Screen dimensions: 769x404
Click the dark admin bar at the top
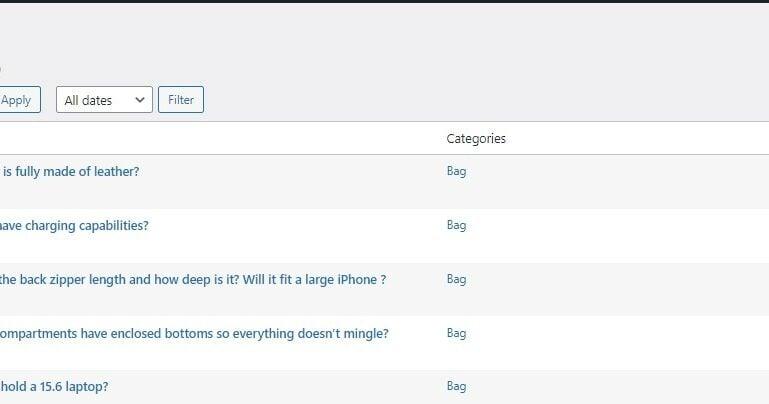(x=384, y=1)
